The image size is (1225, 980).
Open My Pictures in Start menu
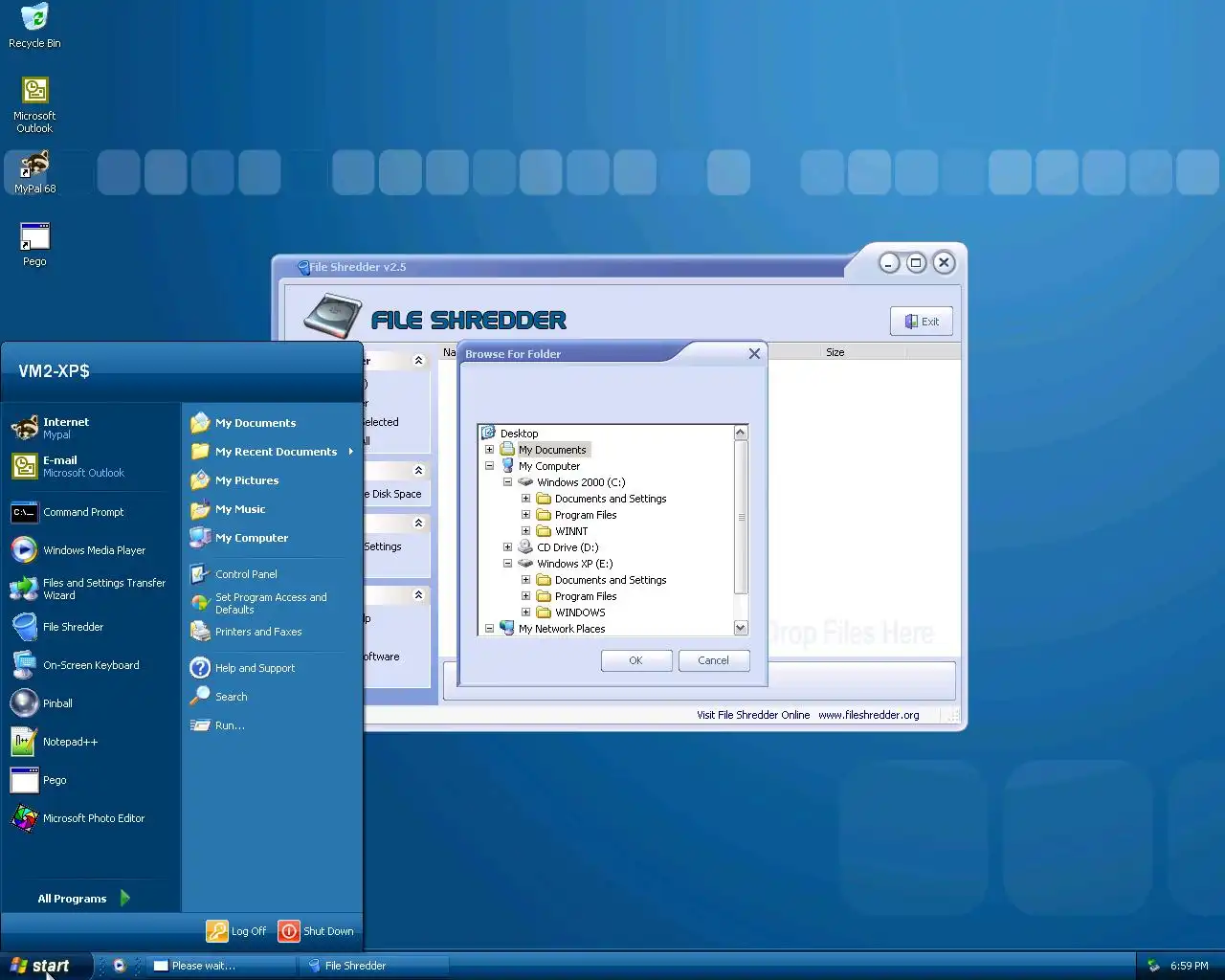click(x=272, y=480)
